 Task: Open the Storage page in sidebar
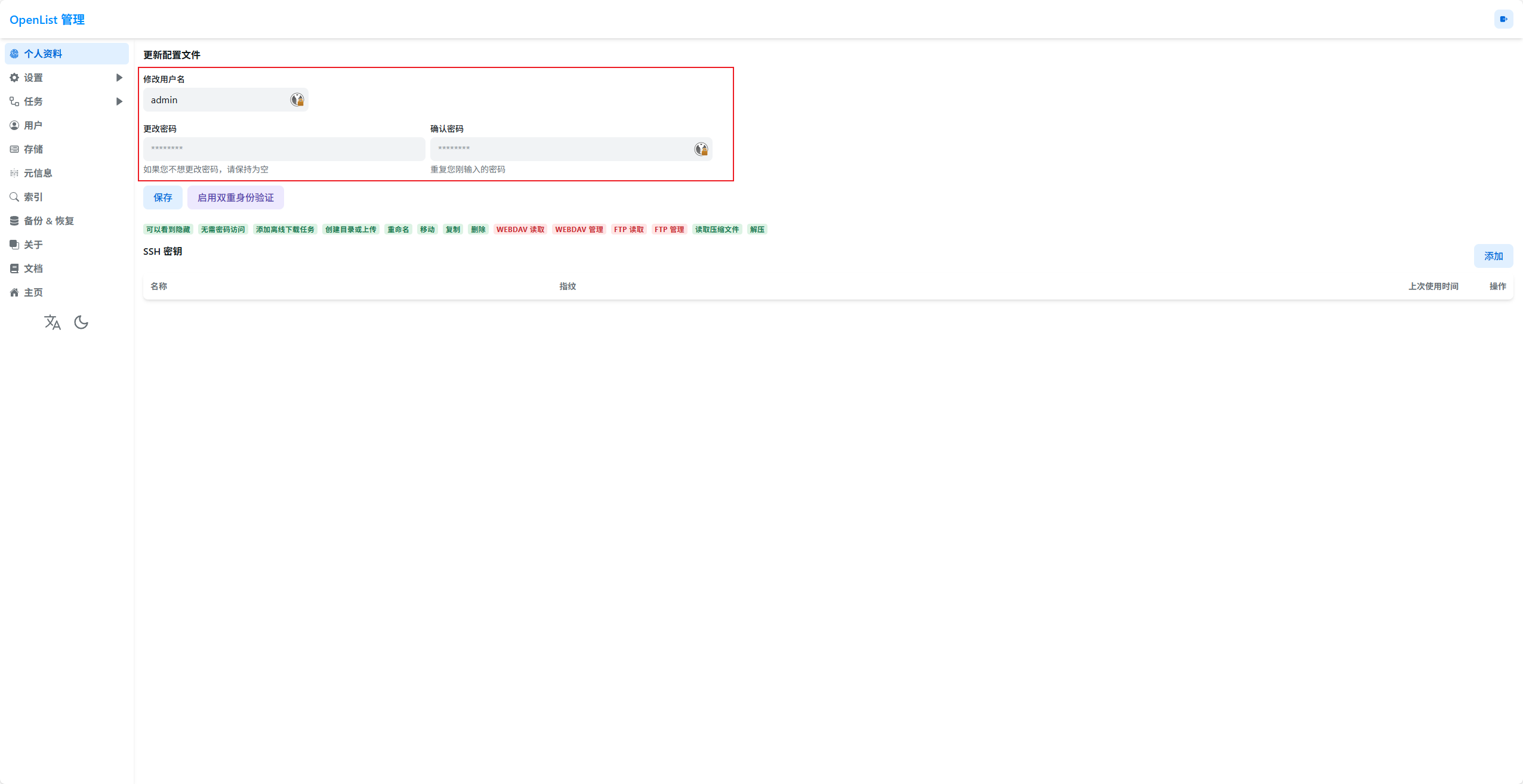coord(33,149)
